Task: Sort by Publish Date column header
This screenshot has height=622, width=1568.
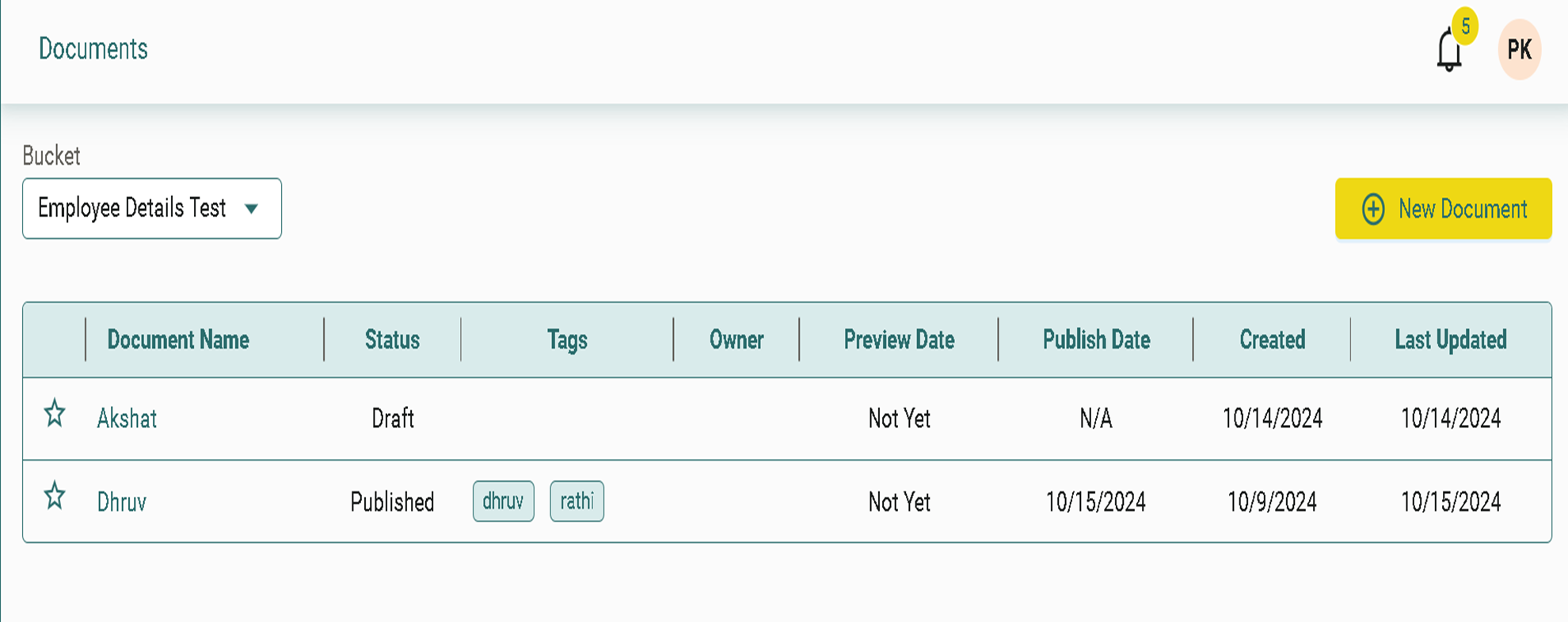Action: (1096, 340)
